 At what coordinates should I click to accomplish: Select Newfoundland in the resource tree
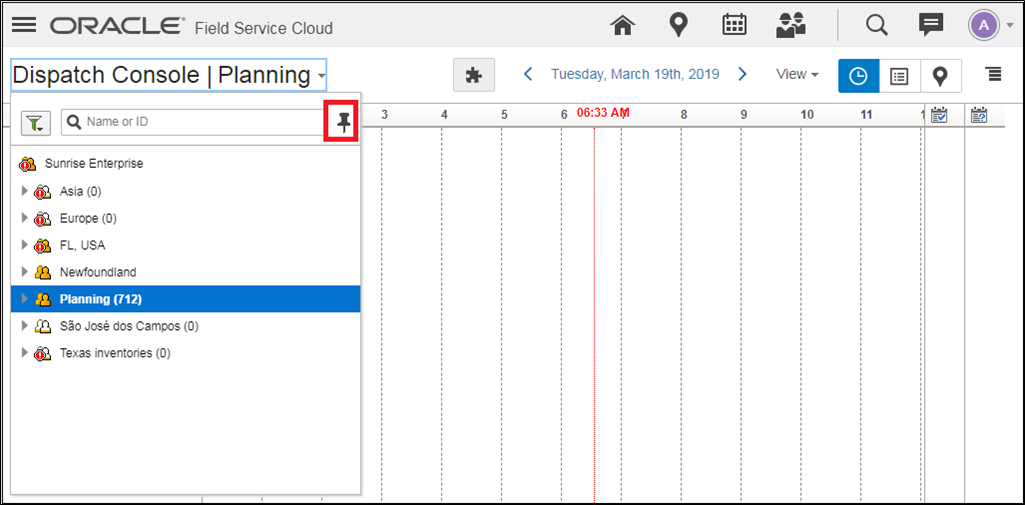coord(97,272)
